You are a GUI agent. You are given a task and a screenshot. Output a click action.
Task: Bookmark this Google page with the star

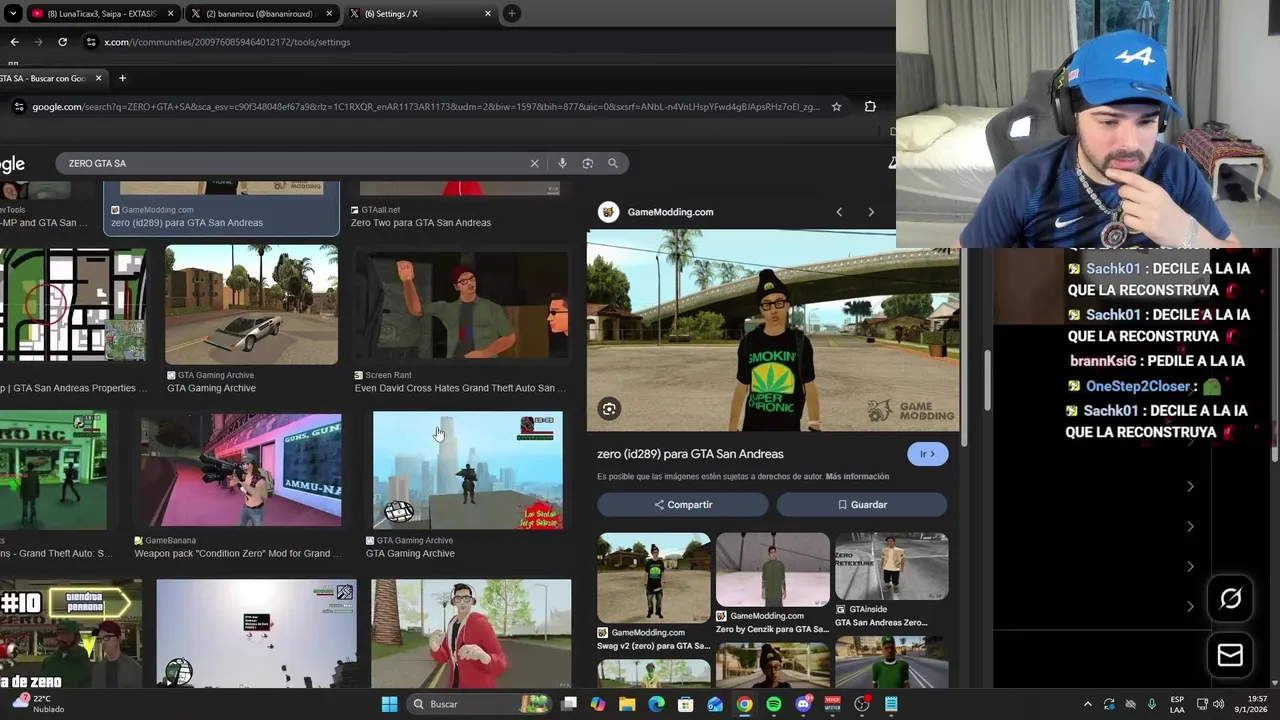(x=837, y=107)
